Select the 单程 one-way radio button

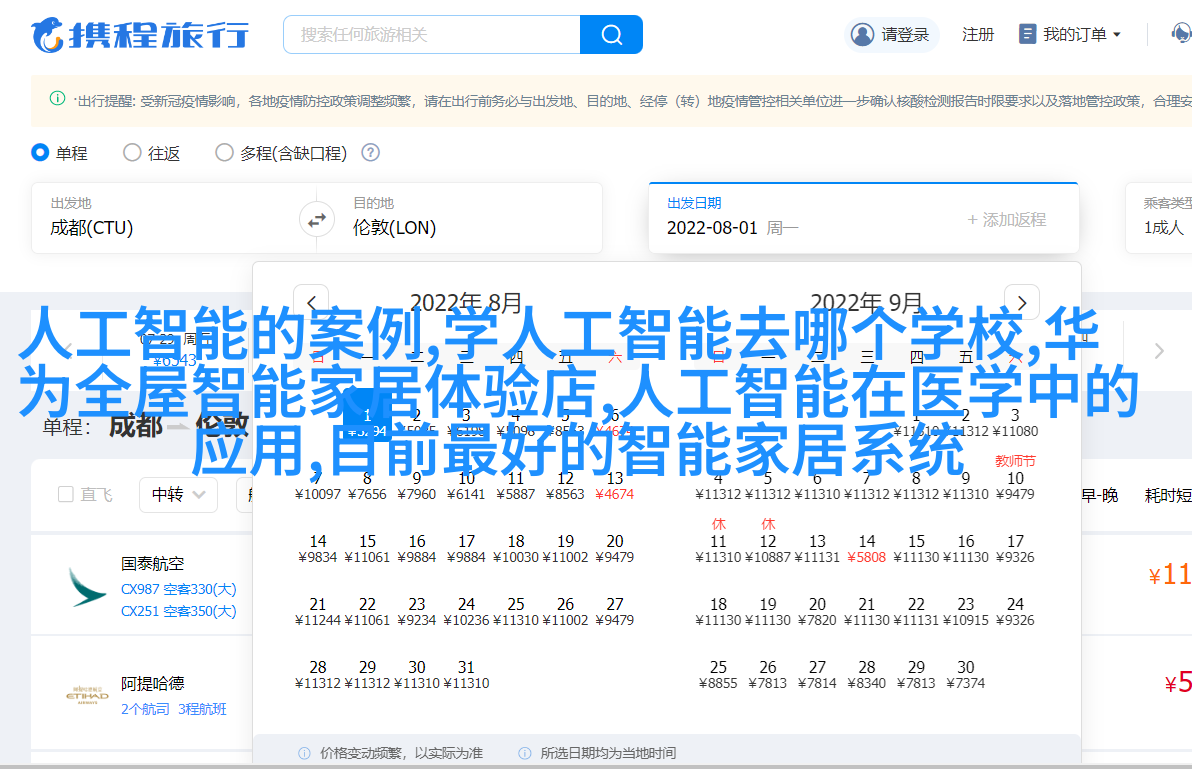click(x=40, y=153)
